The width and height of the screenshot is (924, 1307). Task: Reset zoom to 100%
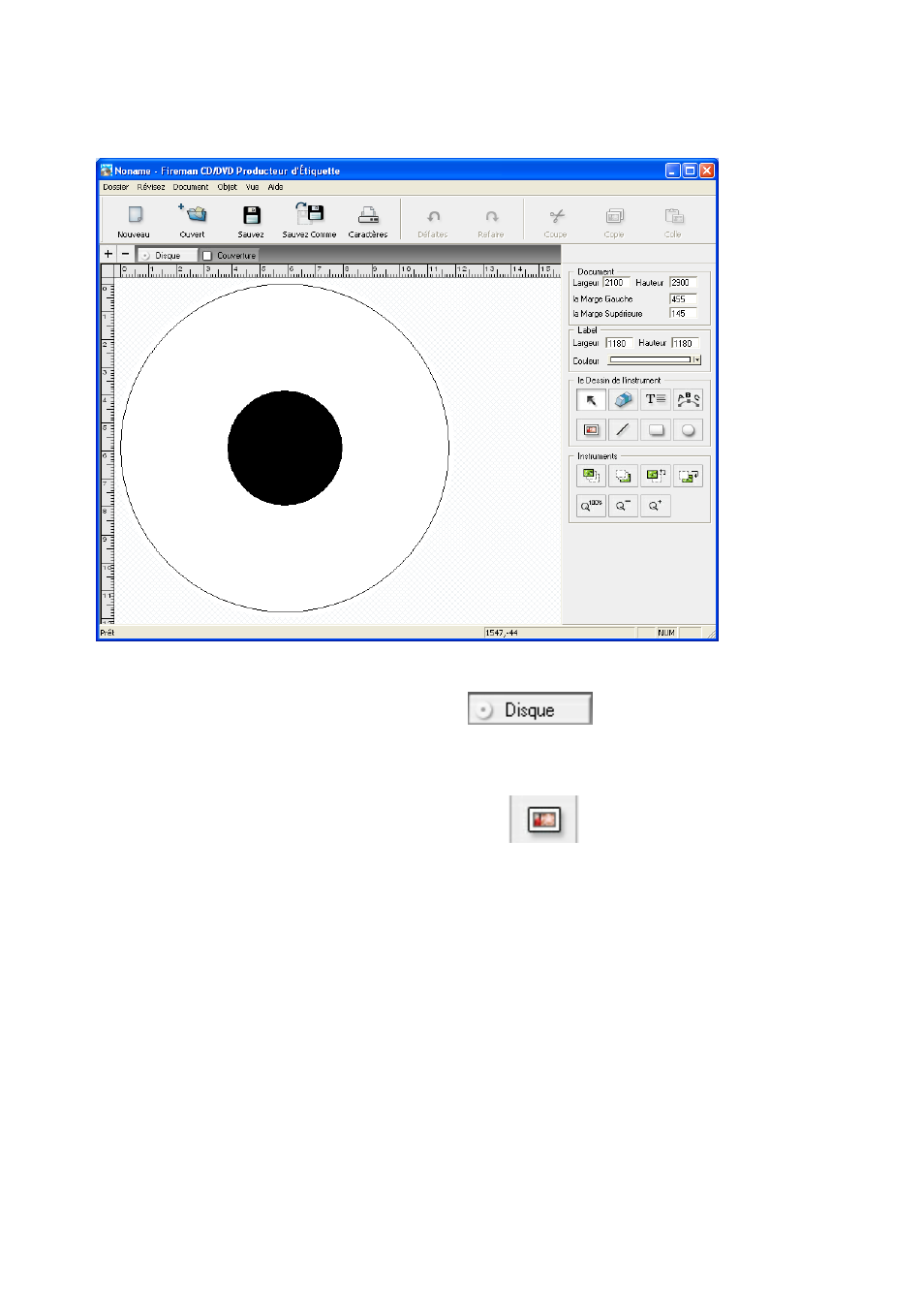click(591, 506)
